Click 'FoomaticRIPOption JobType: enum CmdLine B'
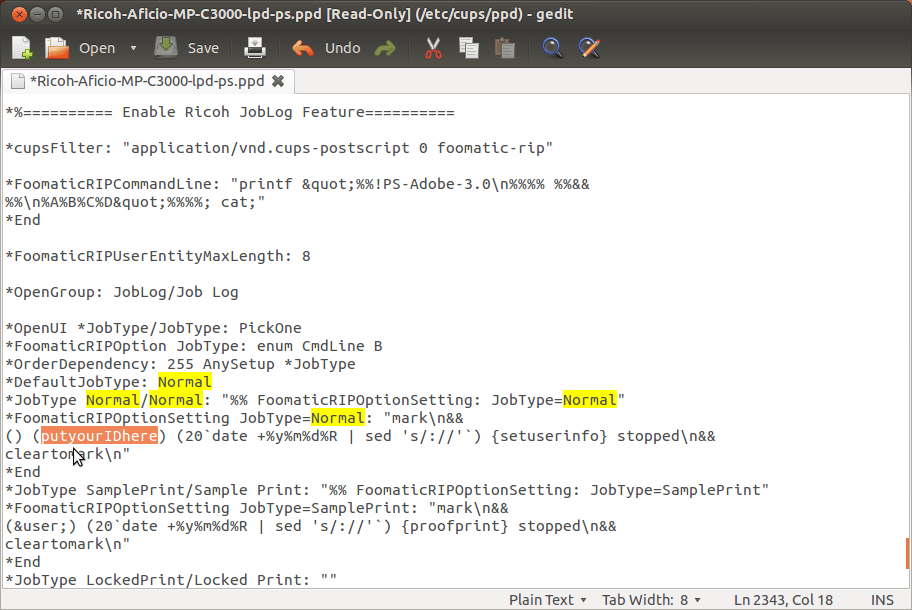The height and width of the screenshot is (610, 912). [x=194, y=346]
